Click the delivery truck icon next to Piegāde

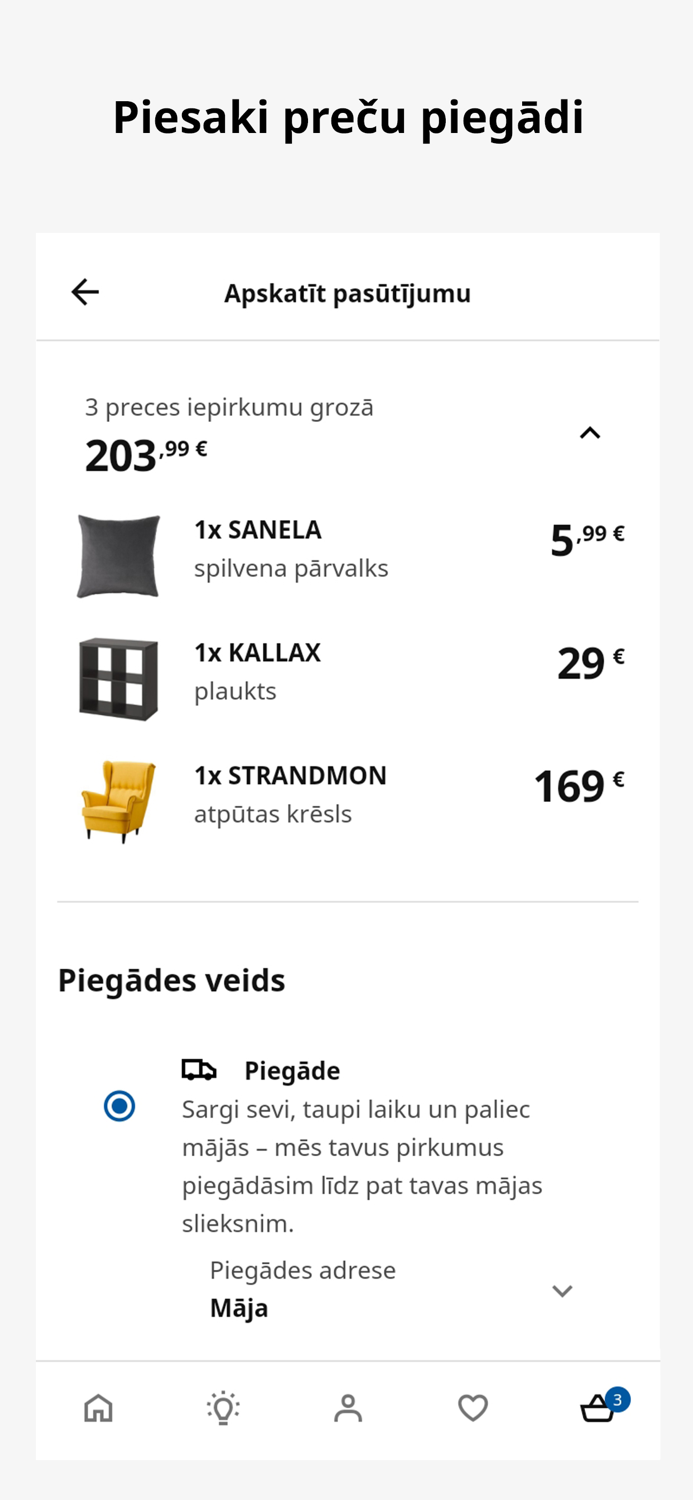point(198,1069)
